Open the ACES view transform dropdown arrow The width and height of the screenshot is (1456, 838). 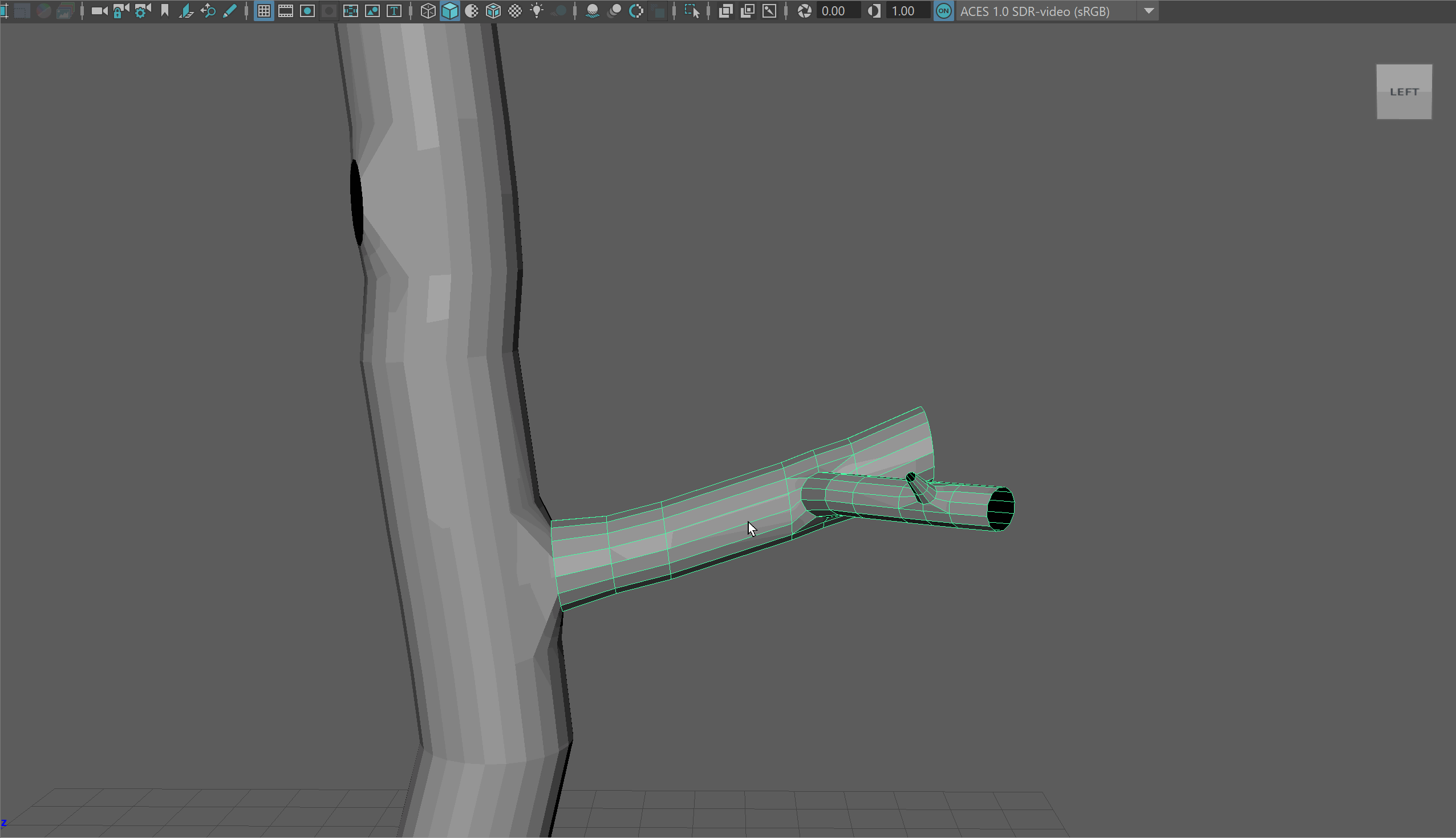pyautogui.click(x=1149, y=11)
